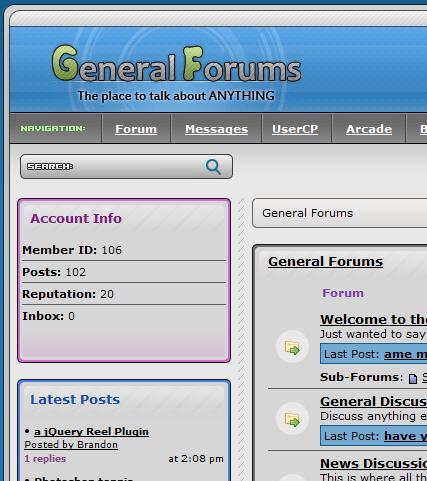Viewport: 427px width, 481px height.
Task: Click the sub-forum document icon
Action: click(413, 378)
